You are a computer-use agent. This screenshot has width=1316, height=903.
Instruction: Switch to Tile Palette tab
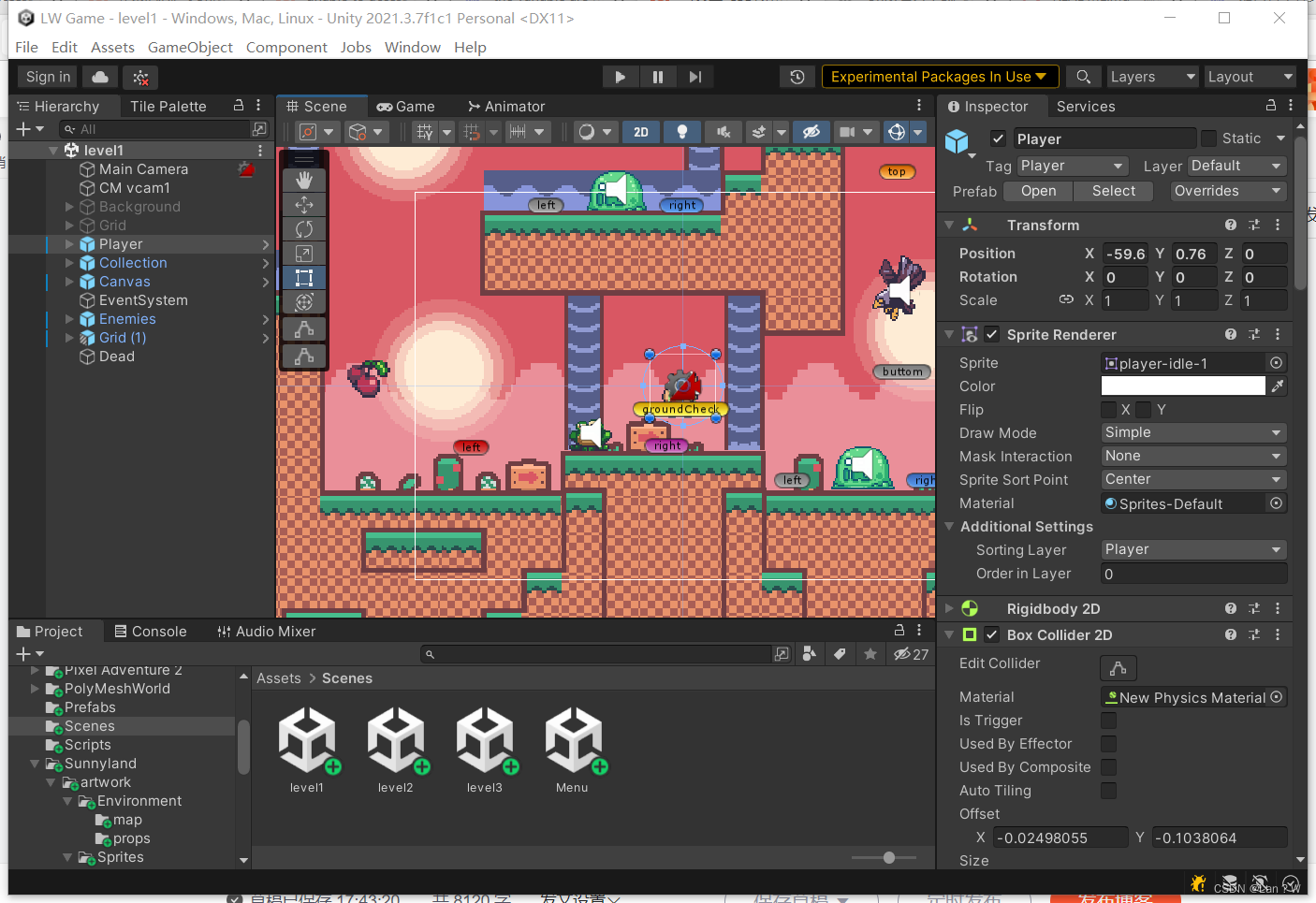click(168, 107)
